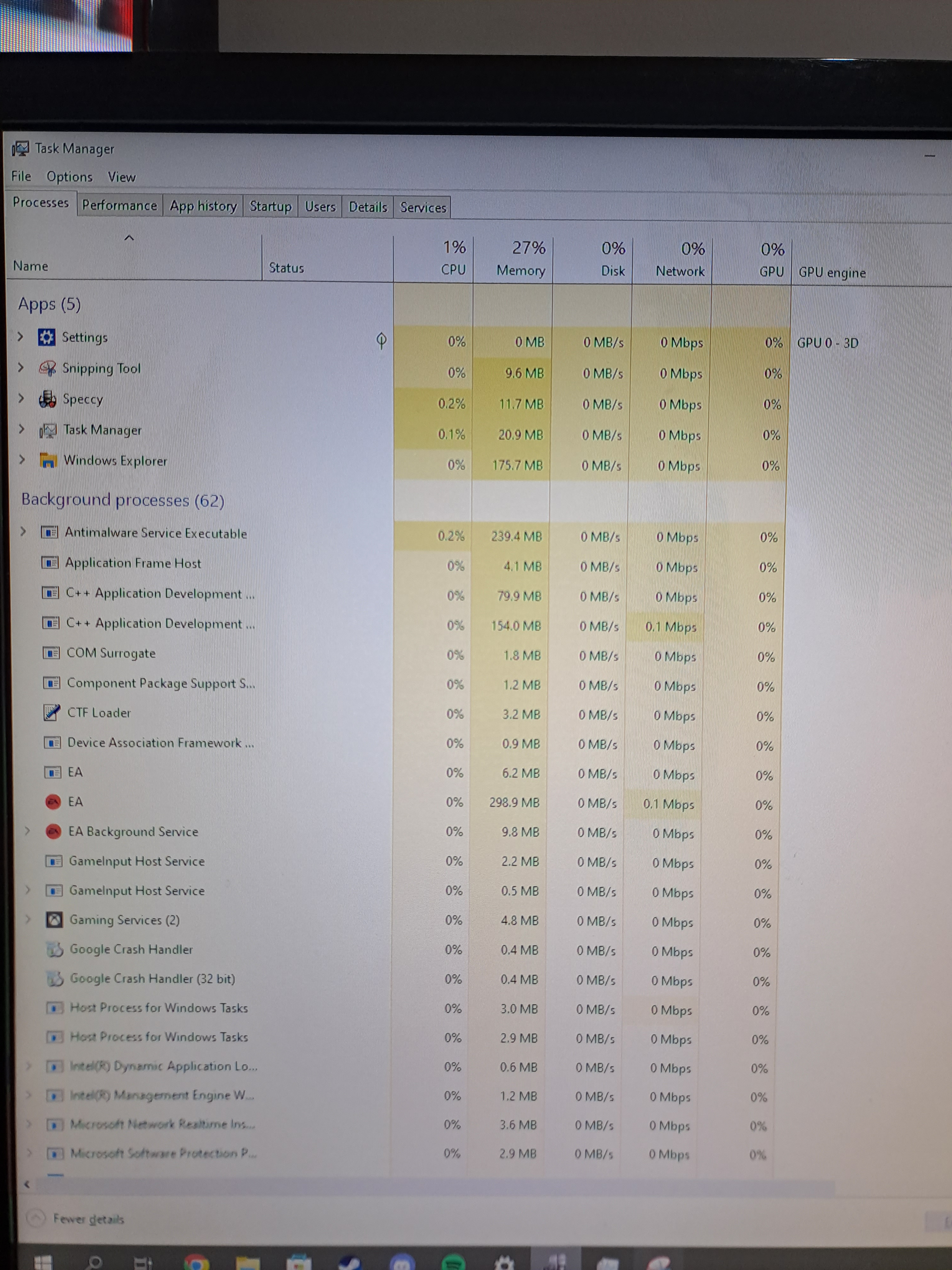The height and width of the screenshot is (1270, 952).
Task: Select the Settings app icon in the list
Action: pos(46,337)
